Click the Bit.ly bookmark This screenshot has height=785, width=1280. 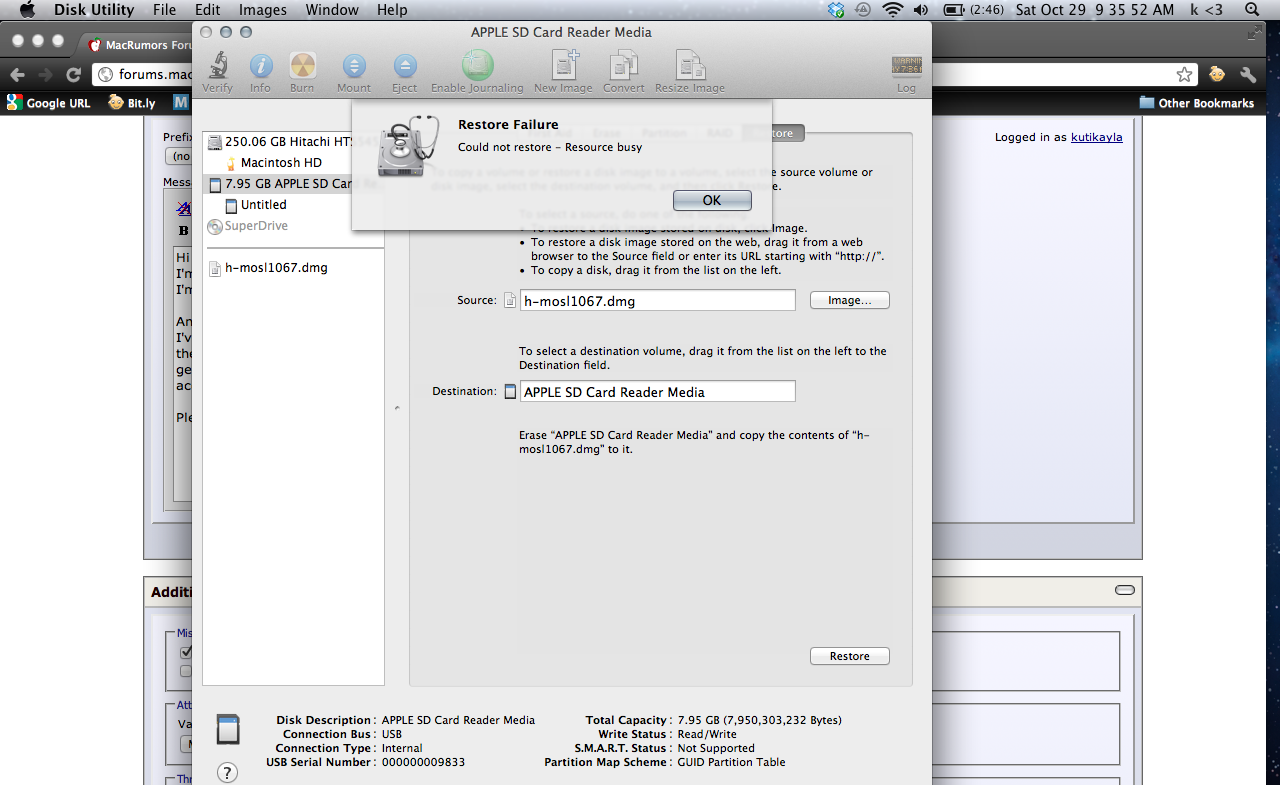(x=131, y=103)
